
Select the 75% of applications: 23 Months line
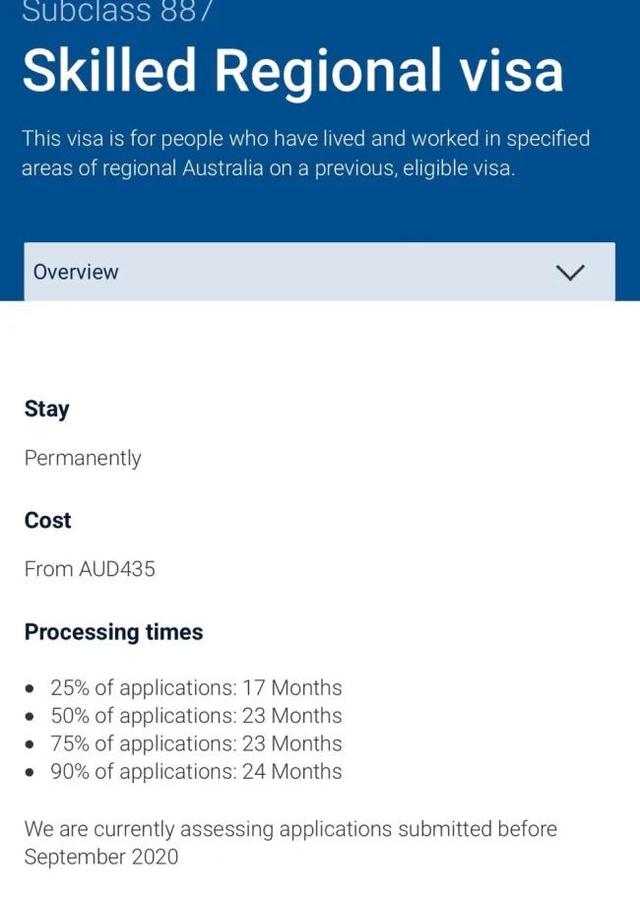click(196, 744)
